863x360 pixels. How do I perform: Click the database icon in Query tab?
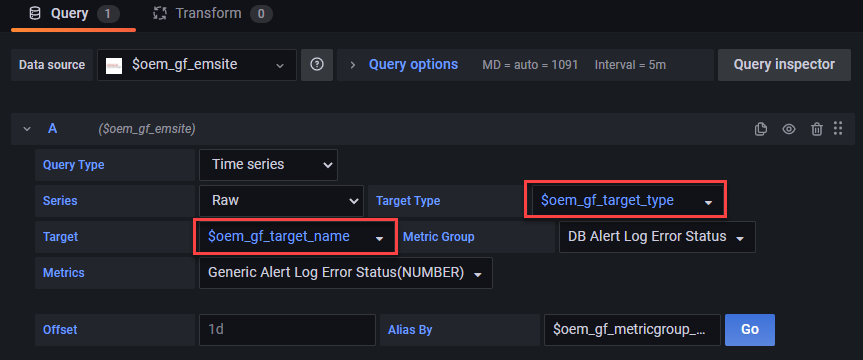pyautogui.click(x=35, y=14)
